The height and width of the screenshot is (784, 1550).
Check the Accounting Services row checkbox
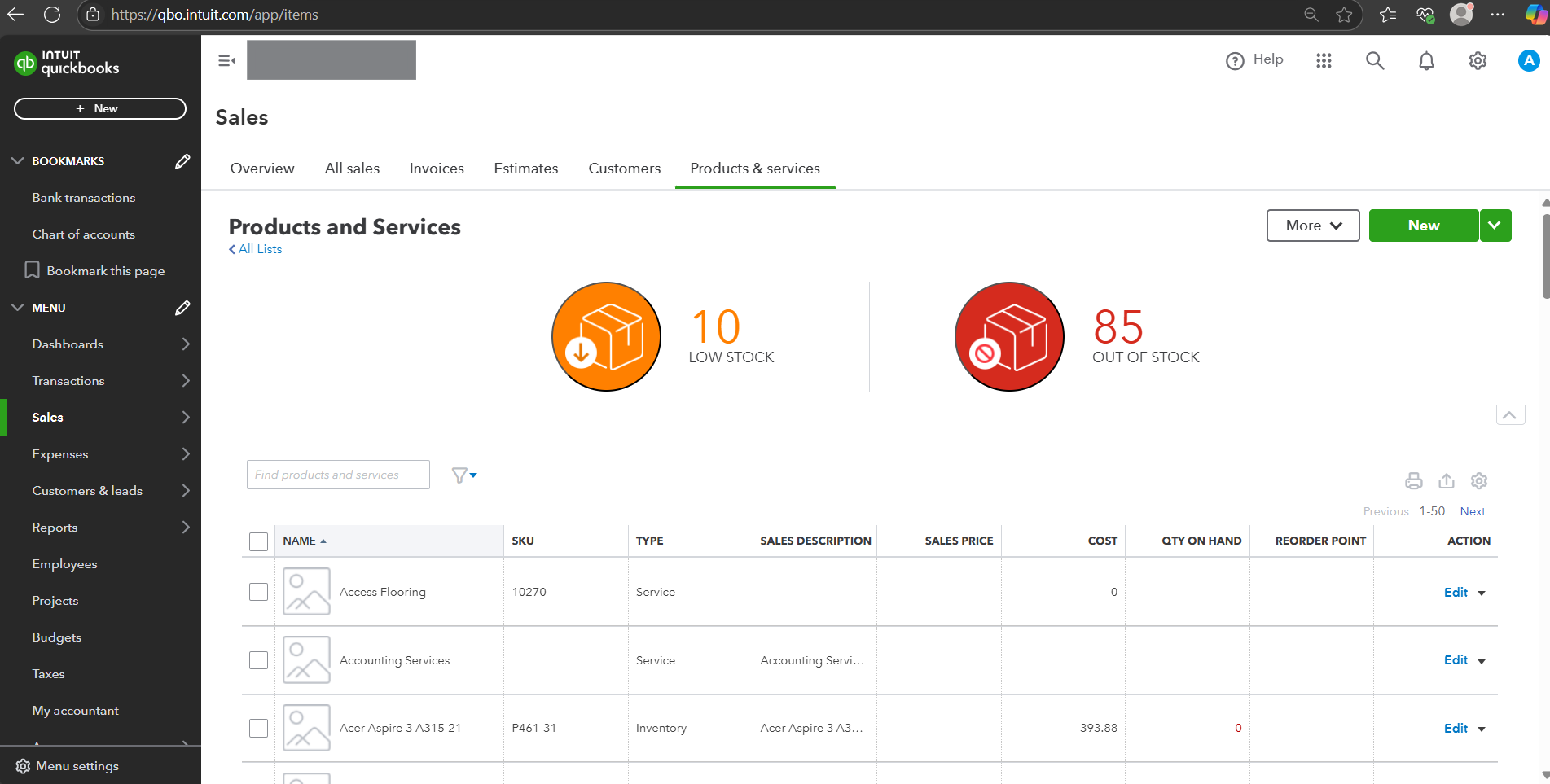258,660
